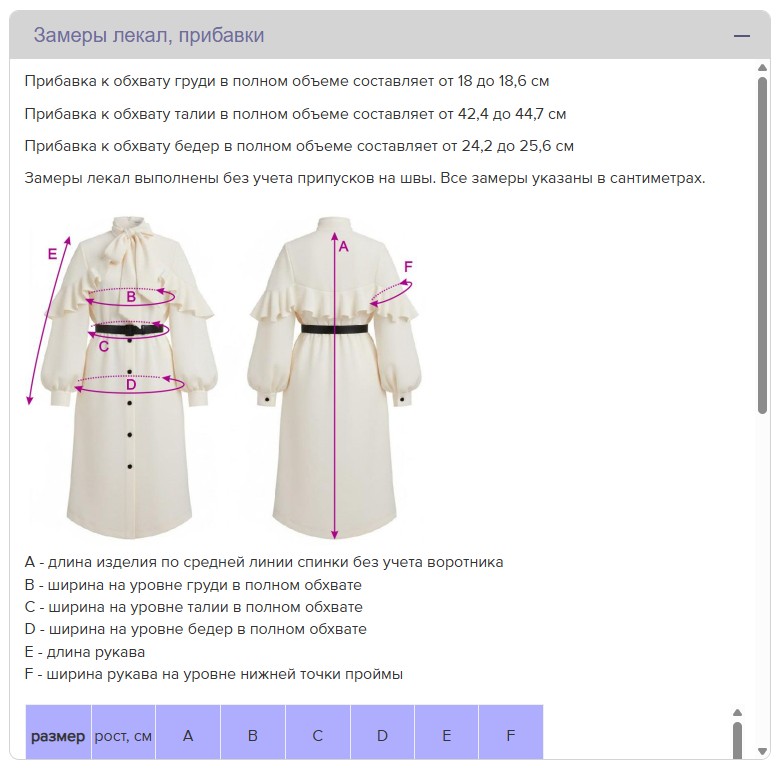The height and width of the screenshot is (770, 777).
Task: Click the inner table scrollbar thumb
Action: [x=738, y=740]
